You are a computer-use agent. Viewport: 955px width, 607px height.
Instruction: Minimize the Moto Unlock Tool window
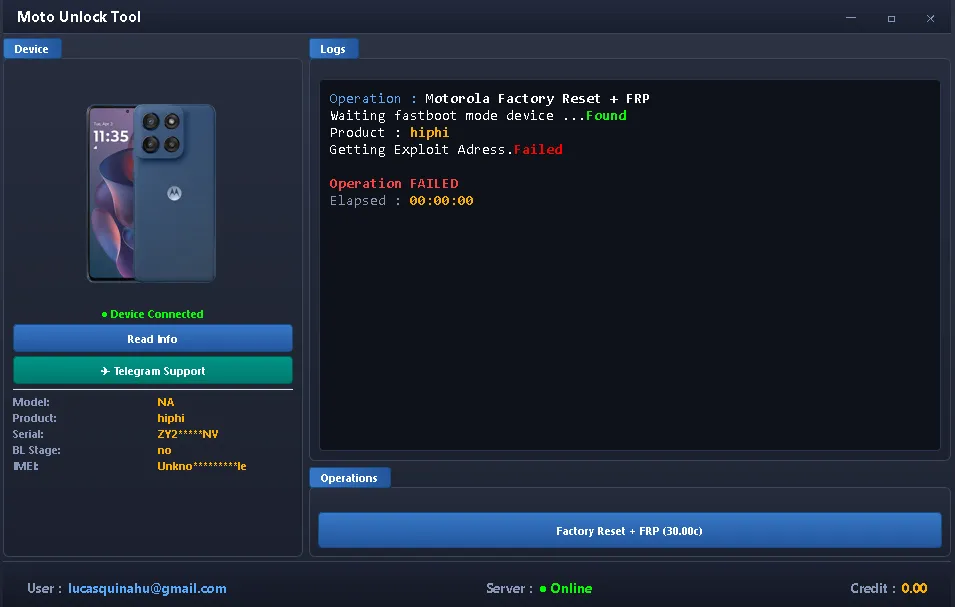point(851,17)
